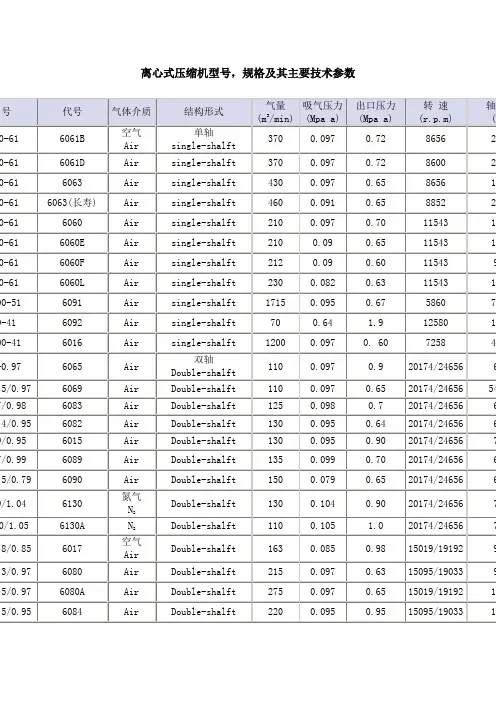This screenshot has height=702, width=496.
Task: Click code cell 6016
Action: 73,343
